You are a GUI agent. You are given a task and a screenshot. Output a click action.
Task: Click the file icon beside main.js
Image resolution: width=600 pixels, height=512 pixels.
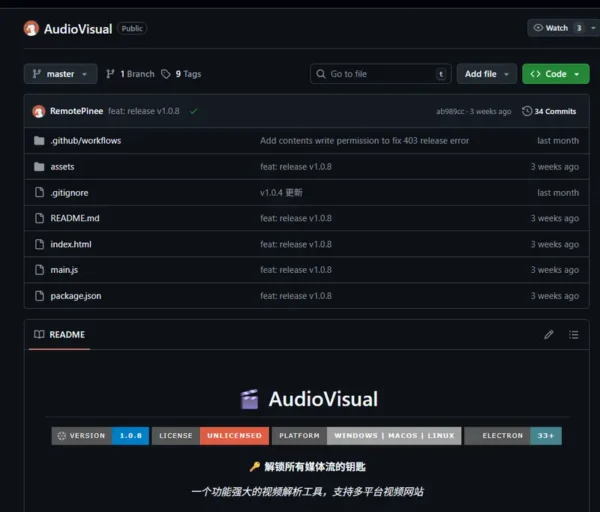(x=39, y=270)
